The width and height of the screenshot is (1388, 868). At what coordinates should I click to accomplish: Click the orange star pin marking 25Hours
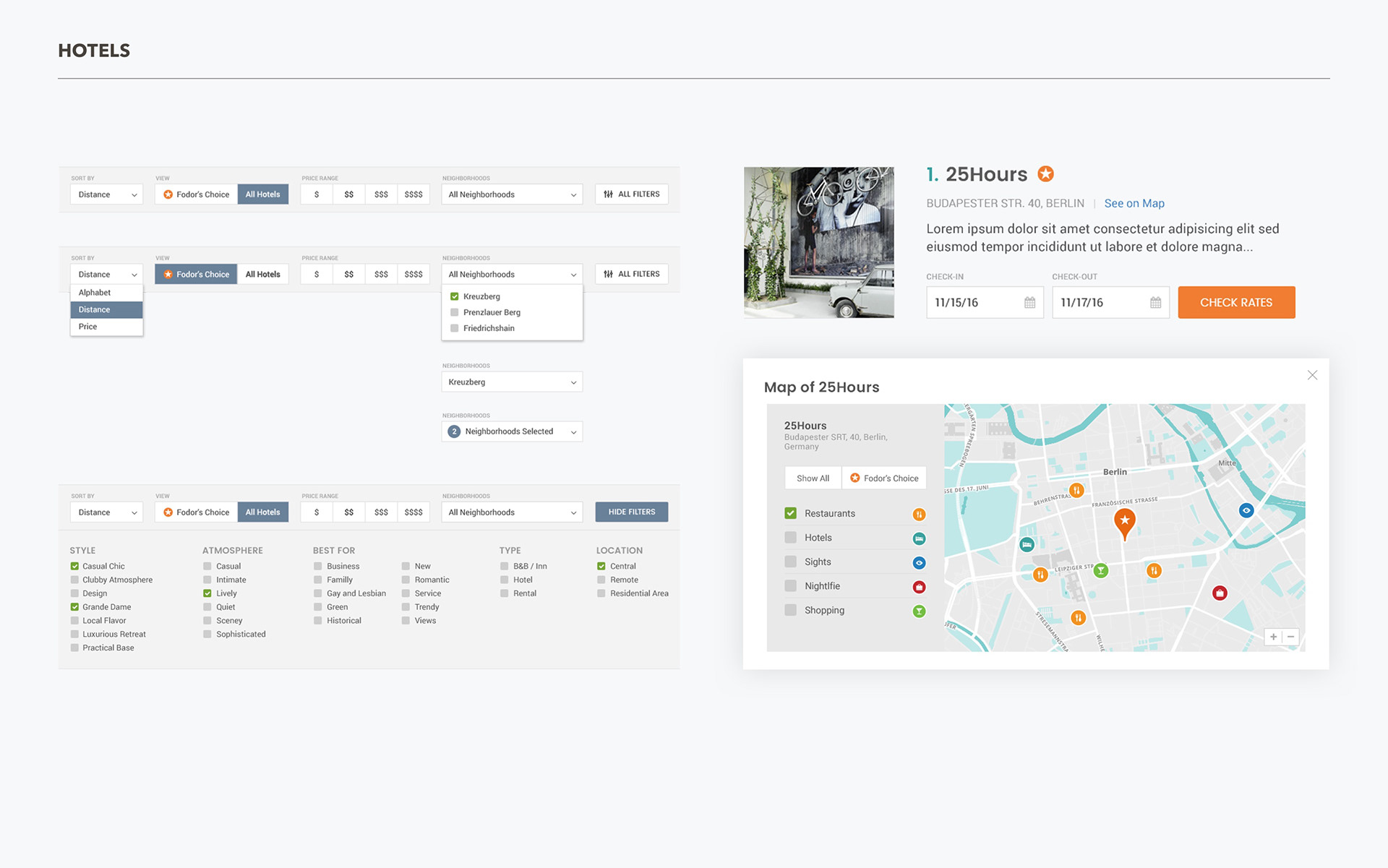point(1124,523)
